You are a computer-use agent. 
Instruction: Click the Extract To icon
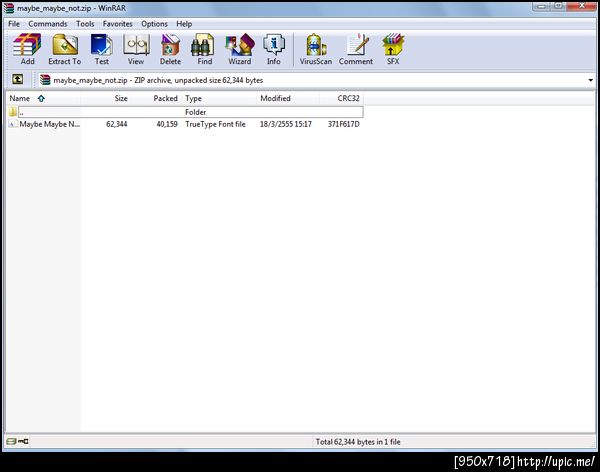[x=65, y=49]
